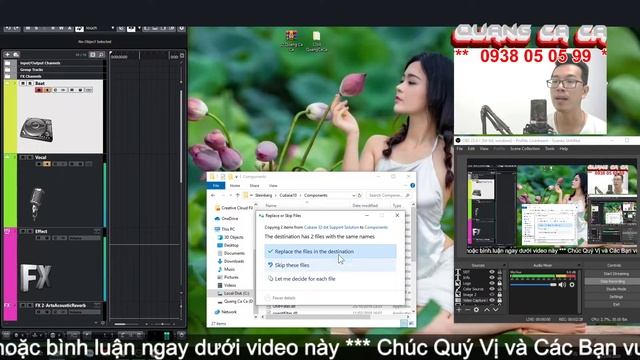Open the Share ribbon tab in Explorer

pos(254,186)
